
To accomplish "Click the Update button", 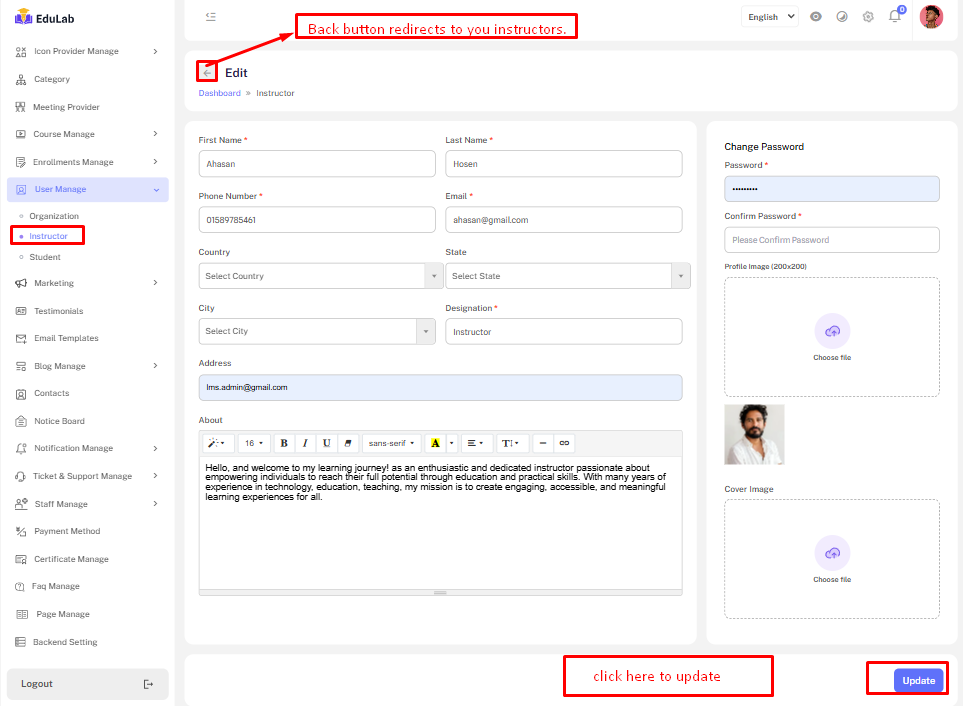I will [918, 681].
